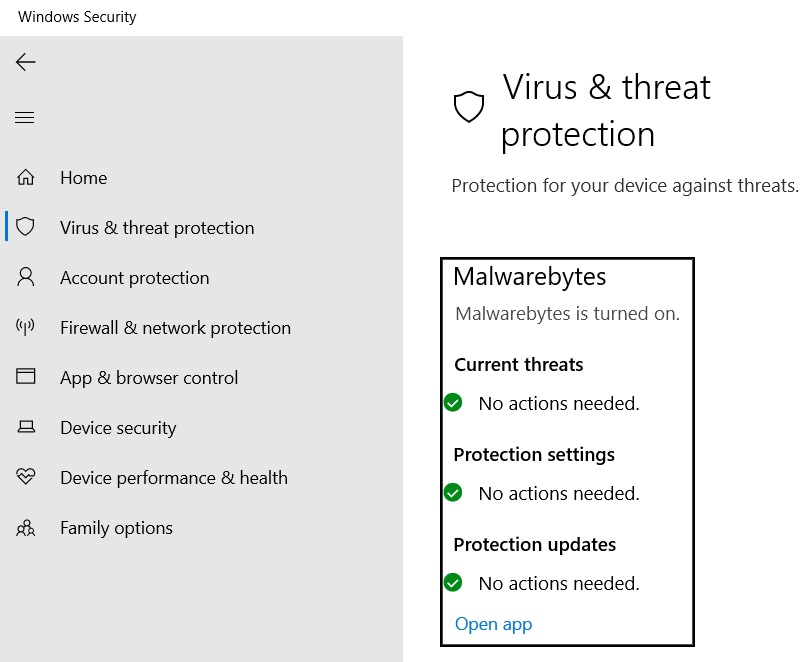Screen dimensions: 808x662
Task: Open the Malwarebytes app link
Action: point(493,624)
